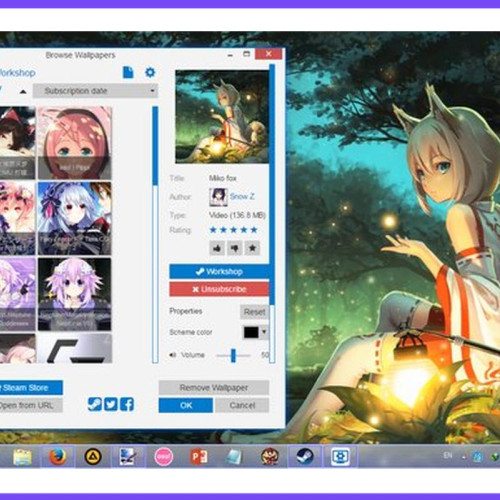Image resolution: width=500 pixels, height=500 pixels.
Task: Click the Volume speaker icon
Action: pyautogui.click(x=173, y=355)
